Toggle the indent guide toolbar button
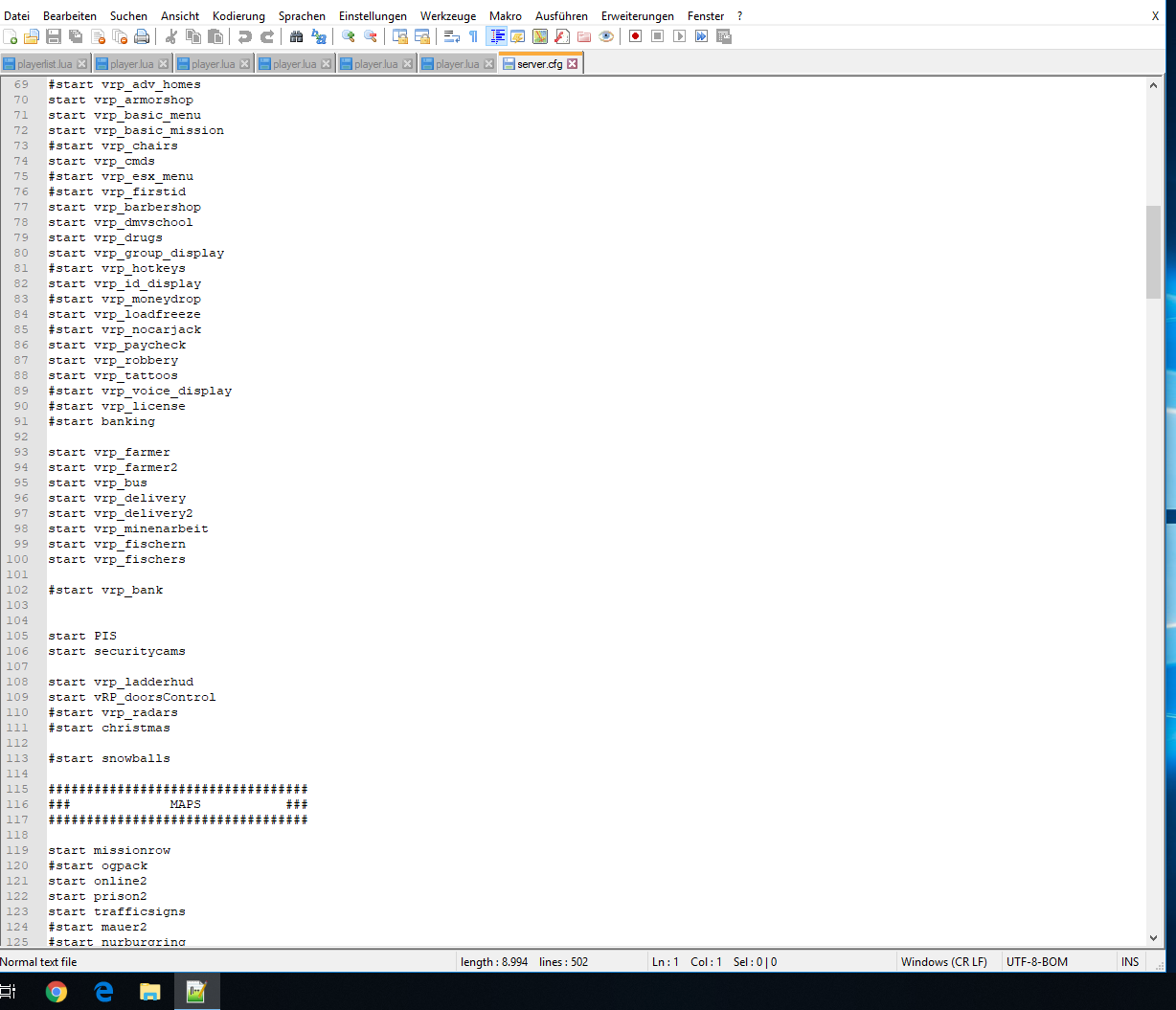This screenshot has height=1010, width=1176. tap(497, 36)
